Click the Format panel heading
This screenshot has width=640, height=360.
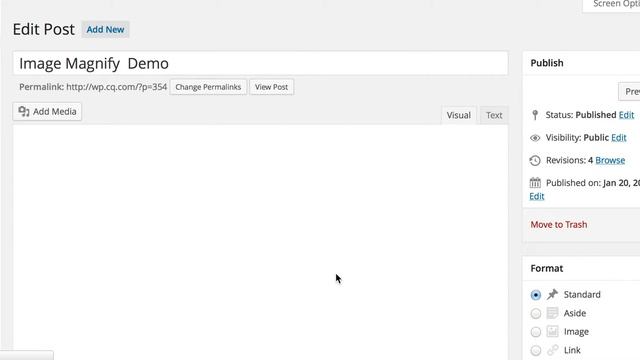(547, 268)
